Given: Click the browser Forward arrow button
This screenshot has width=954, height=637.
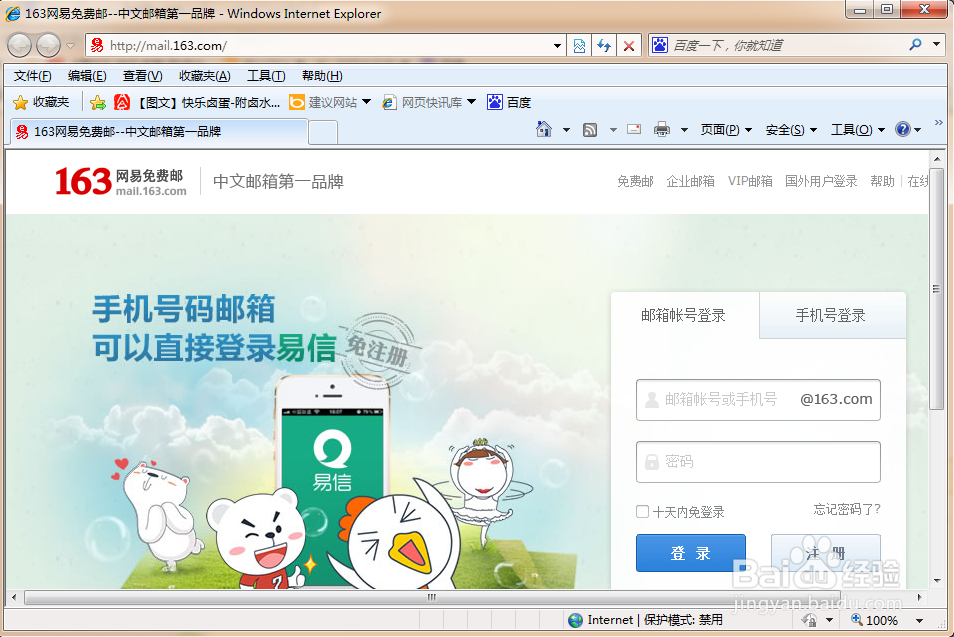Looking at the screenshot, I should [49, 46].
